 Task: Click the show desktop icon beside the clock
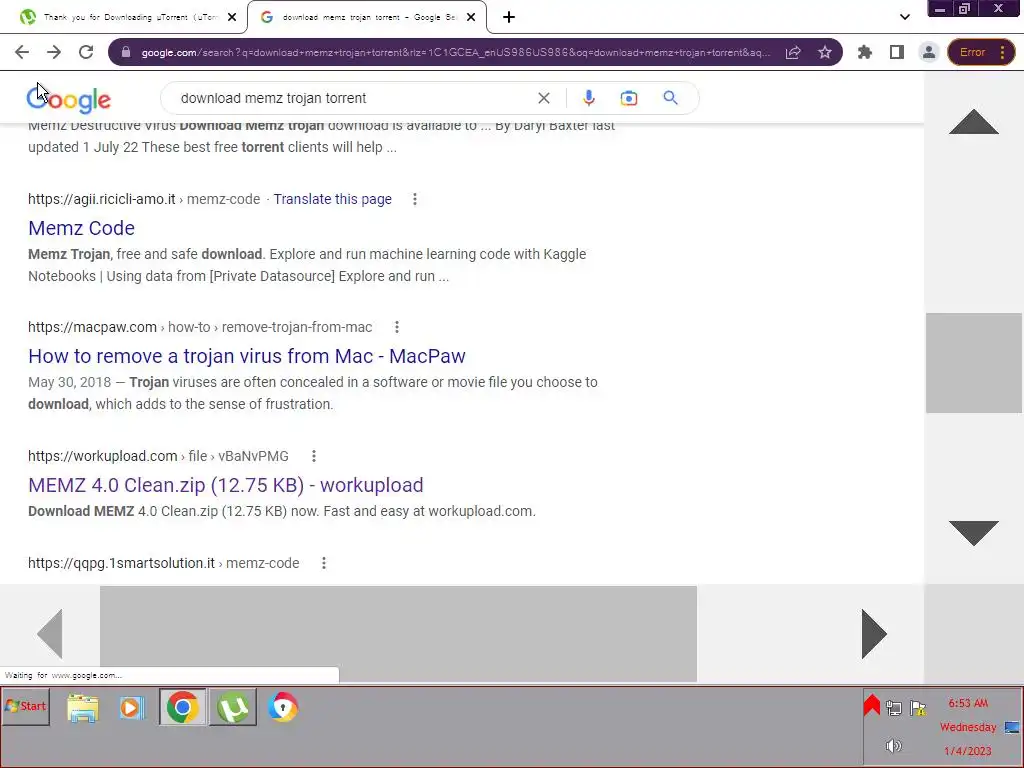1012,728
